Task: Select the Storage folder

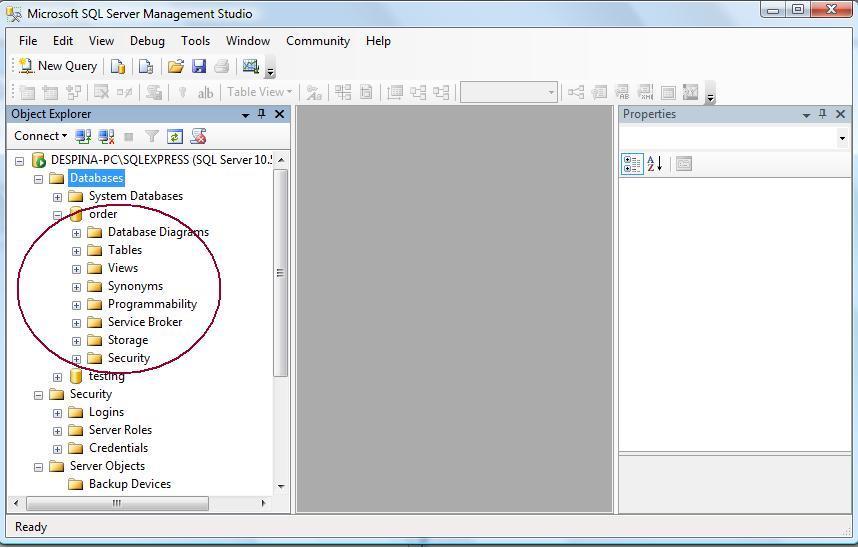Action: (127, 340)
